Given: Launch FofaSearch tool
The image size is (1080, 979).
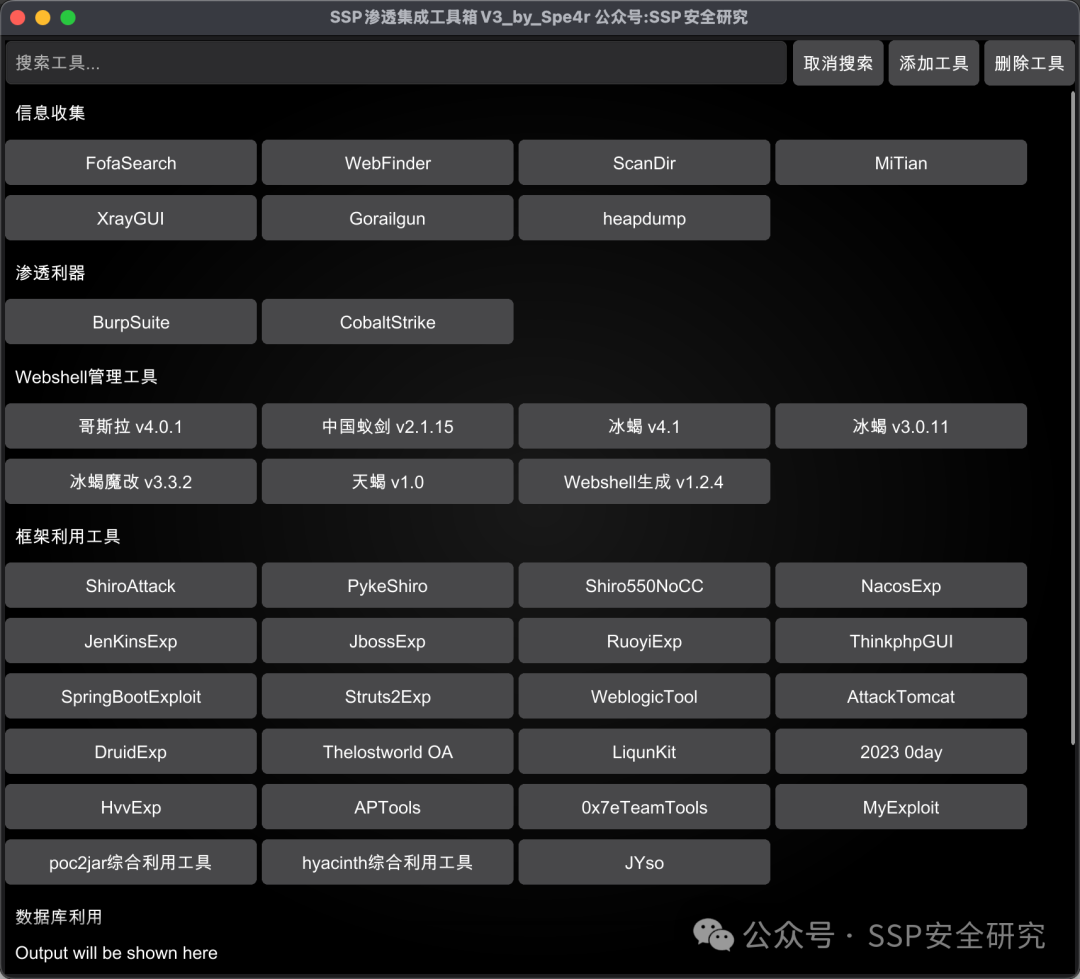Looking at the screenshot, I should [x=131, y=163].
